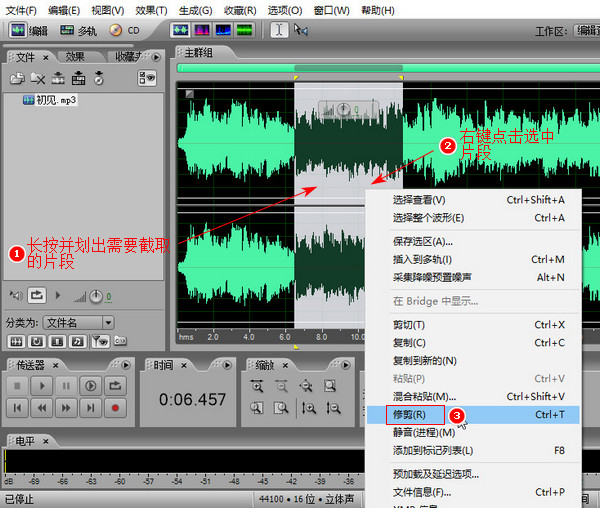Viewport: 600px width, 508px height.
Task: Choose 修剪(R) from the context menu
Action: (410, 414)
